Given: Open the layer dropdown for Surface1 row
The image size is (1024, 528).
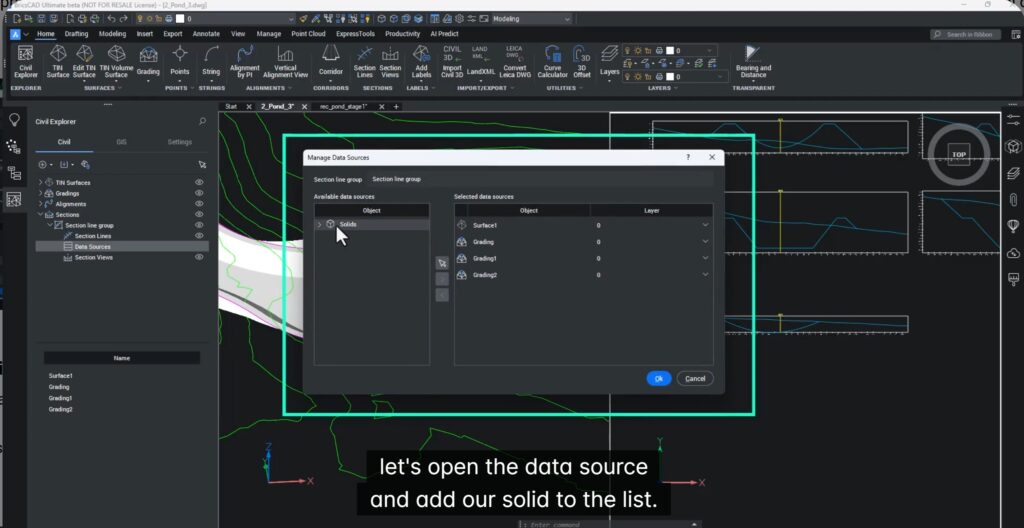Looking at the screenshot, I should click(705, 225).
